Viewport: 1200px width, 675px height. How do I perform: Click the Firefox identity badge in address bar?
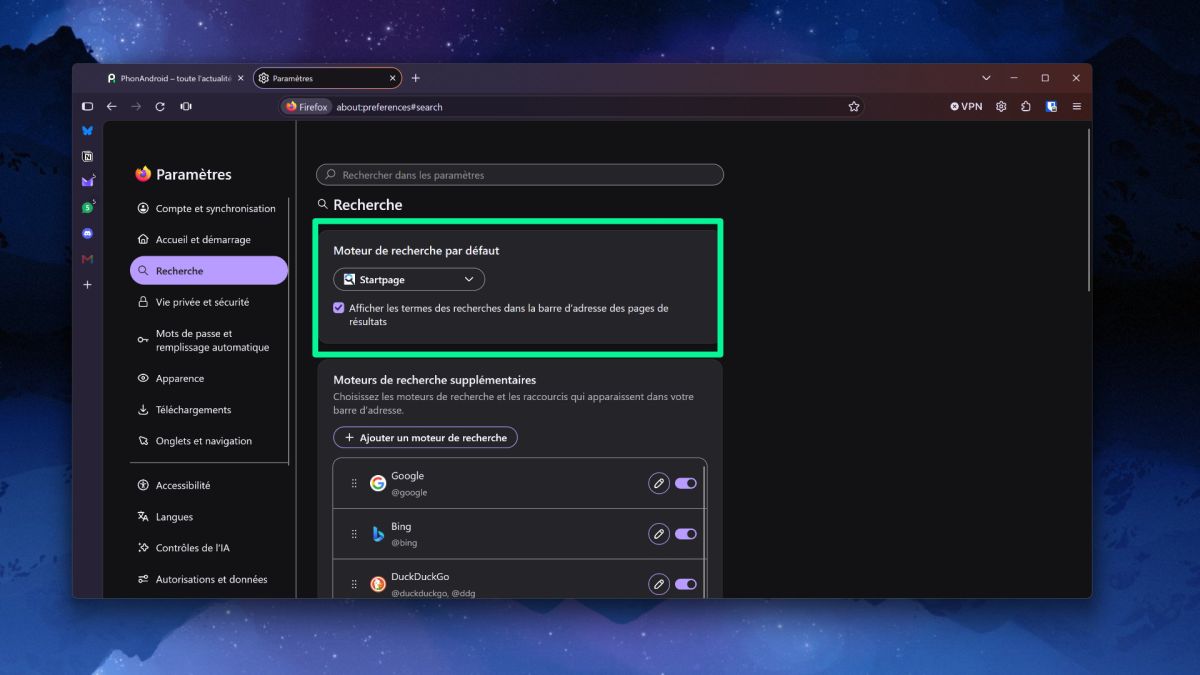[307, 107]
